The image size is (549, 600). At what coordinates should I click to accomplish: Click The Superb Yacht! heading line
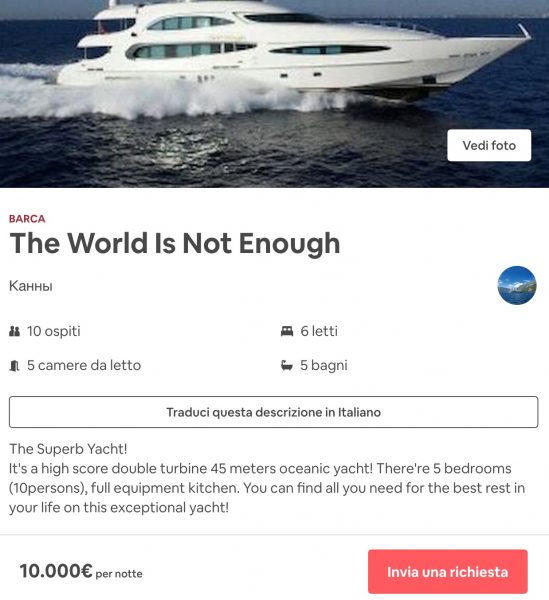pos(68,449)
